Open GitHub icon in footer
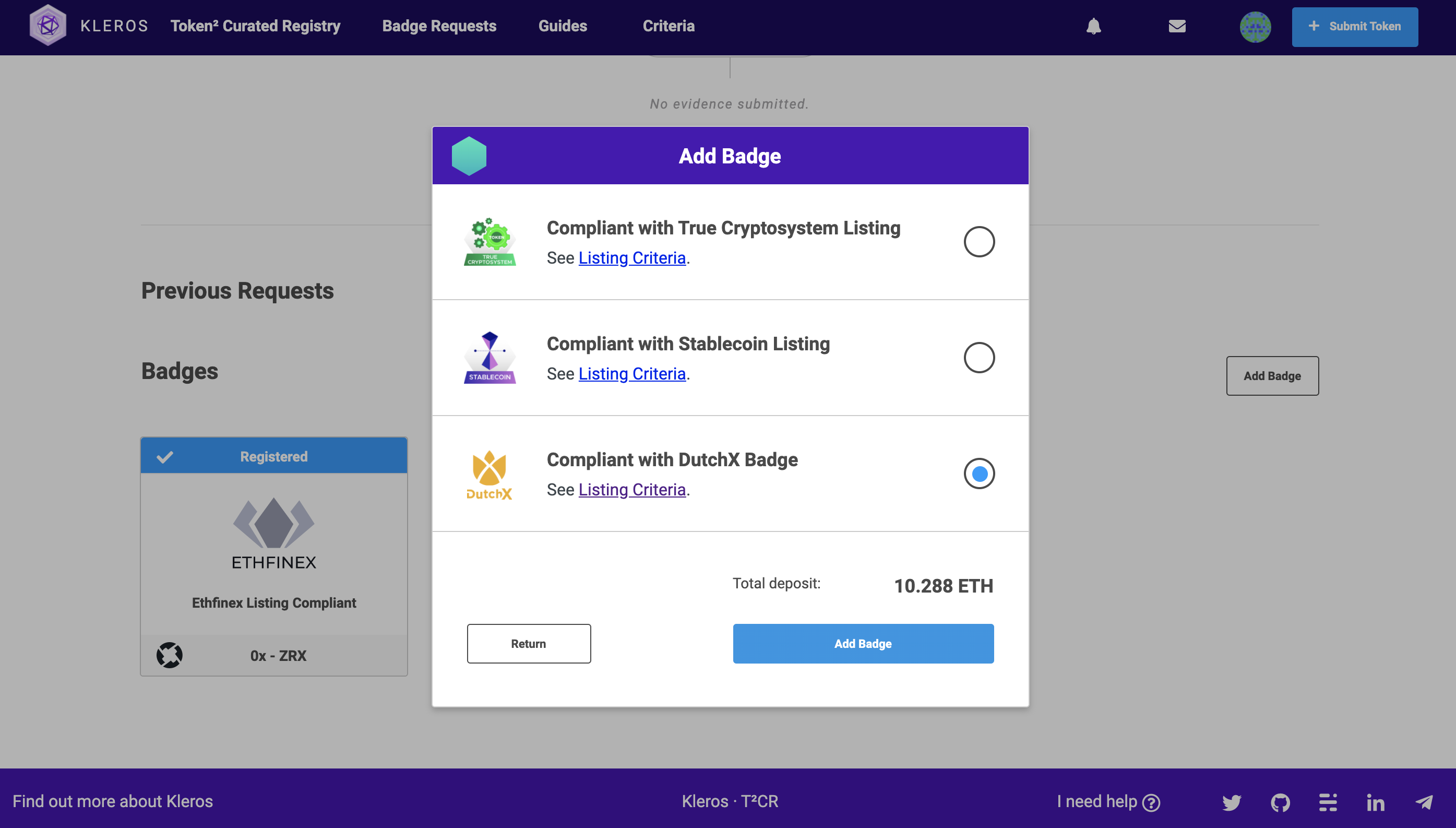Screen dimensions: 1456x828 pos(1281,802)
